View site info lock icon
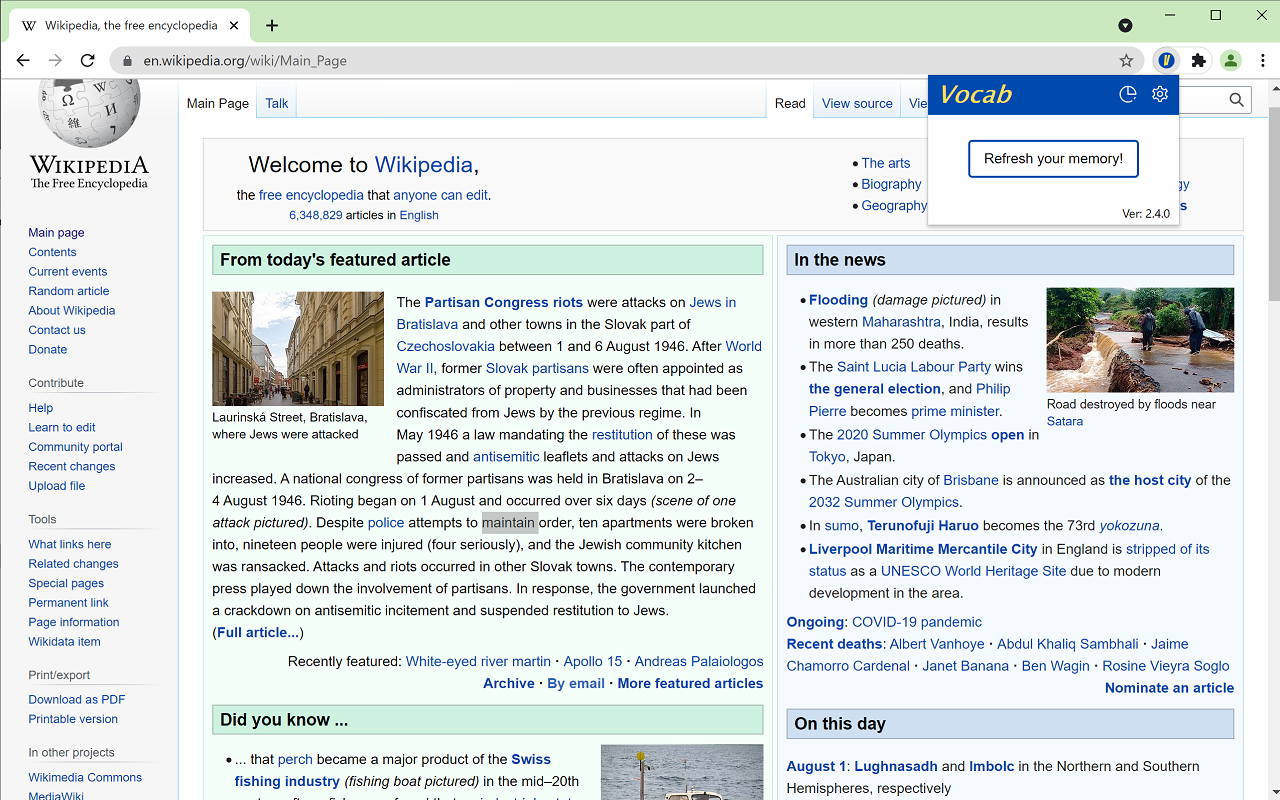This screenshot has width=1280, height=800. click(x=127, y=61)
